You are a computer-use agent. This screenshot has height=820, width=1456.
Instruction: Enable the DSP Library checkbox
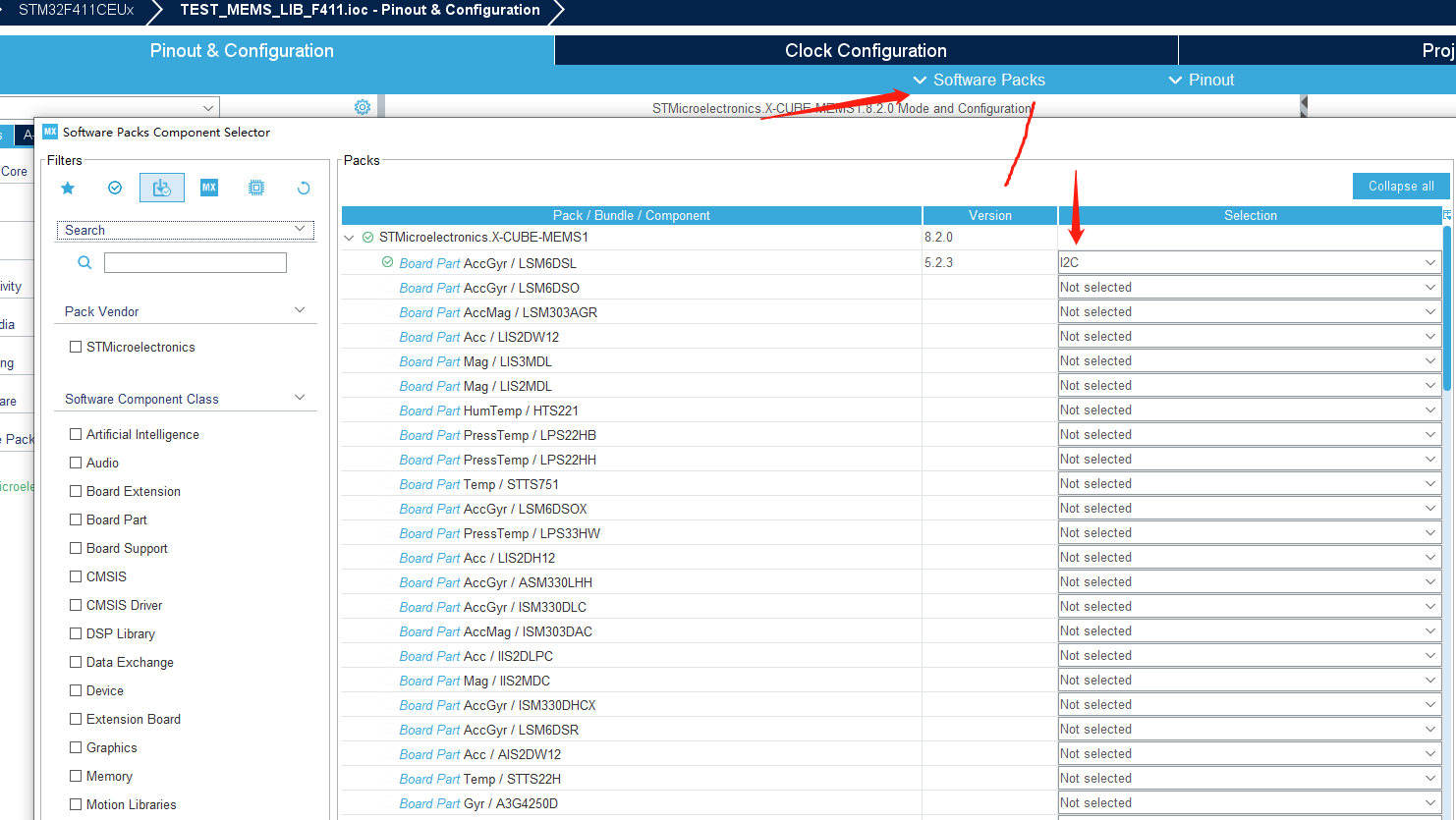point(76,633)
